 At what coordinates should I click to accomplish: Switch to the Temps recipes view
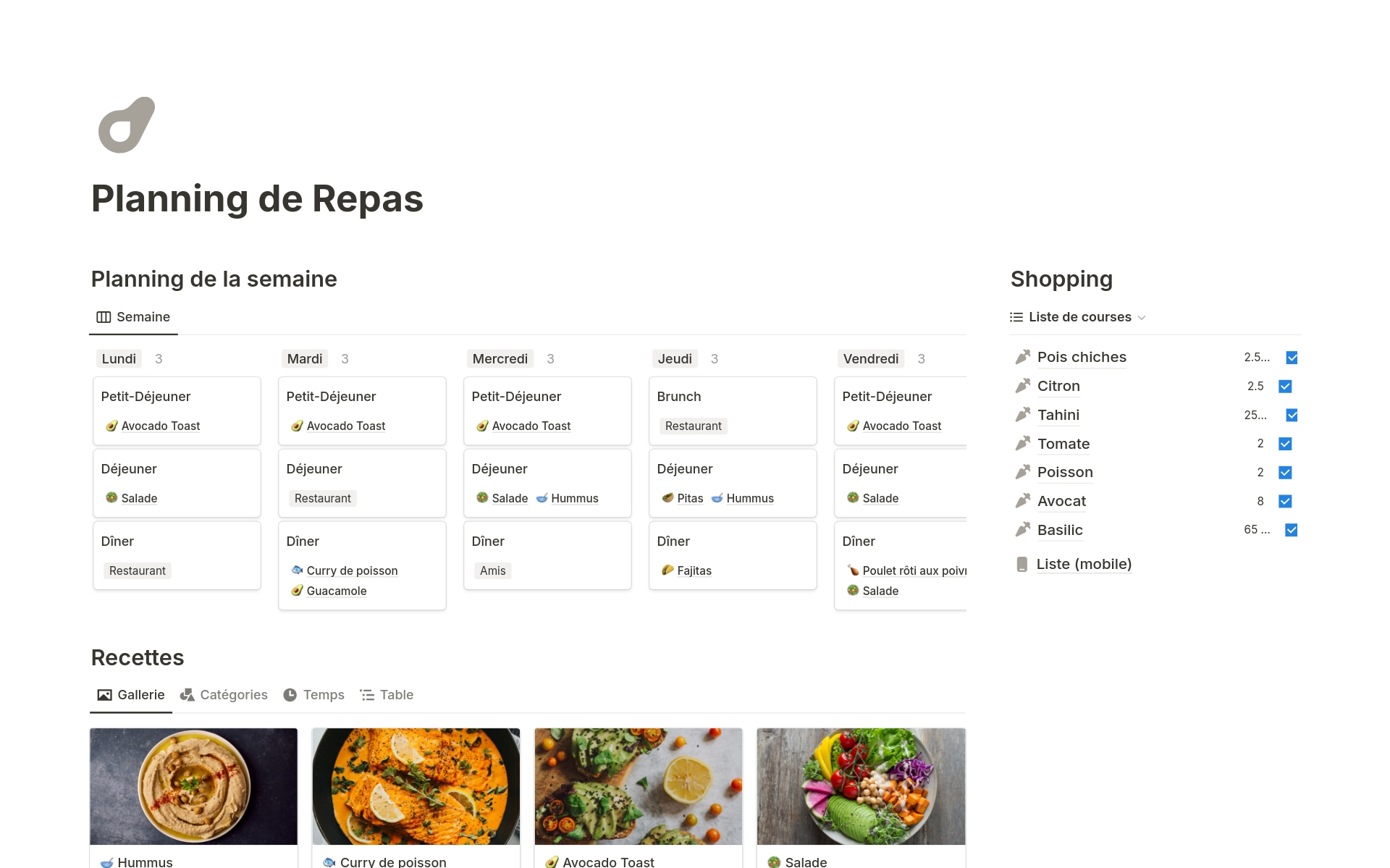coord(313,695)
